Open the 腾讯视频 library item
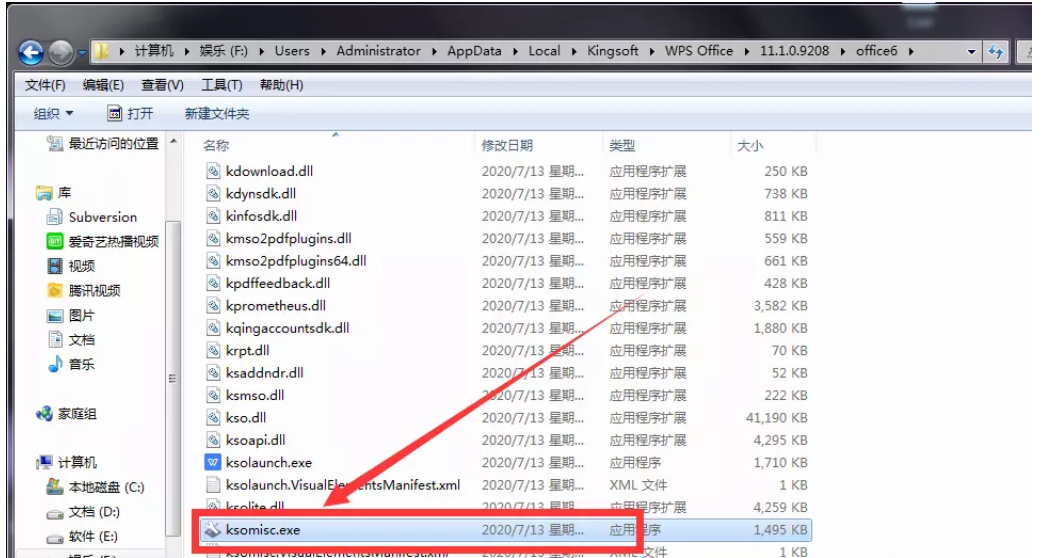 84,291
